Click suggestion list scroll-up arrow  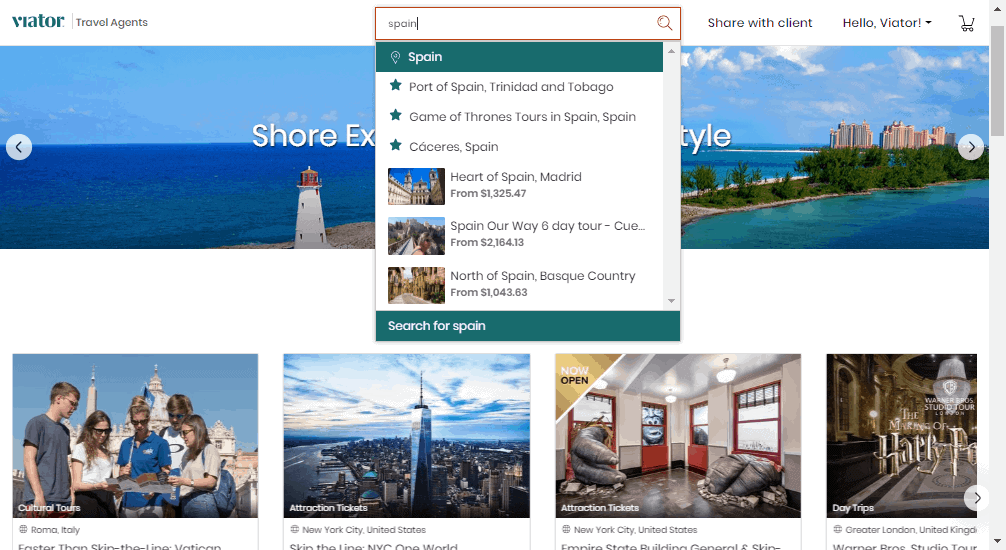click(x=671, y=51)
